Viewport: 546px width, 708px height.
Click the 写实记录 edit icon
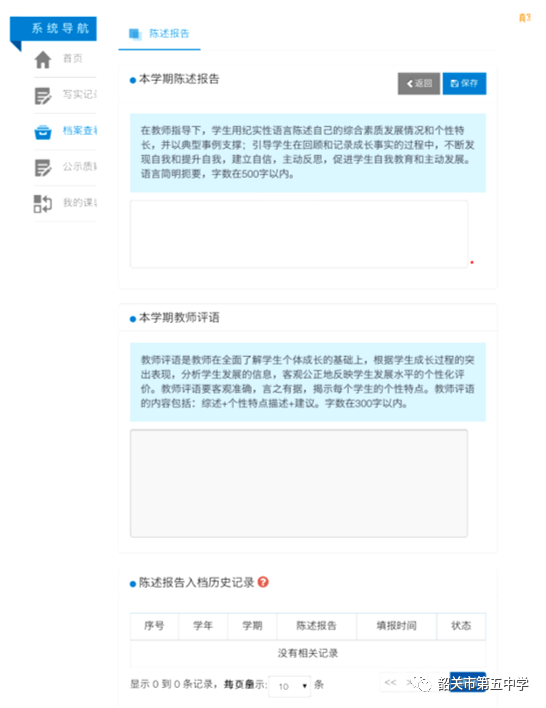point(43,96)
